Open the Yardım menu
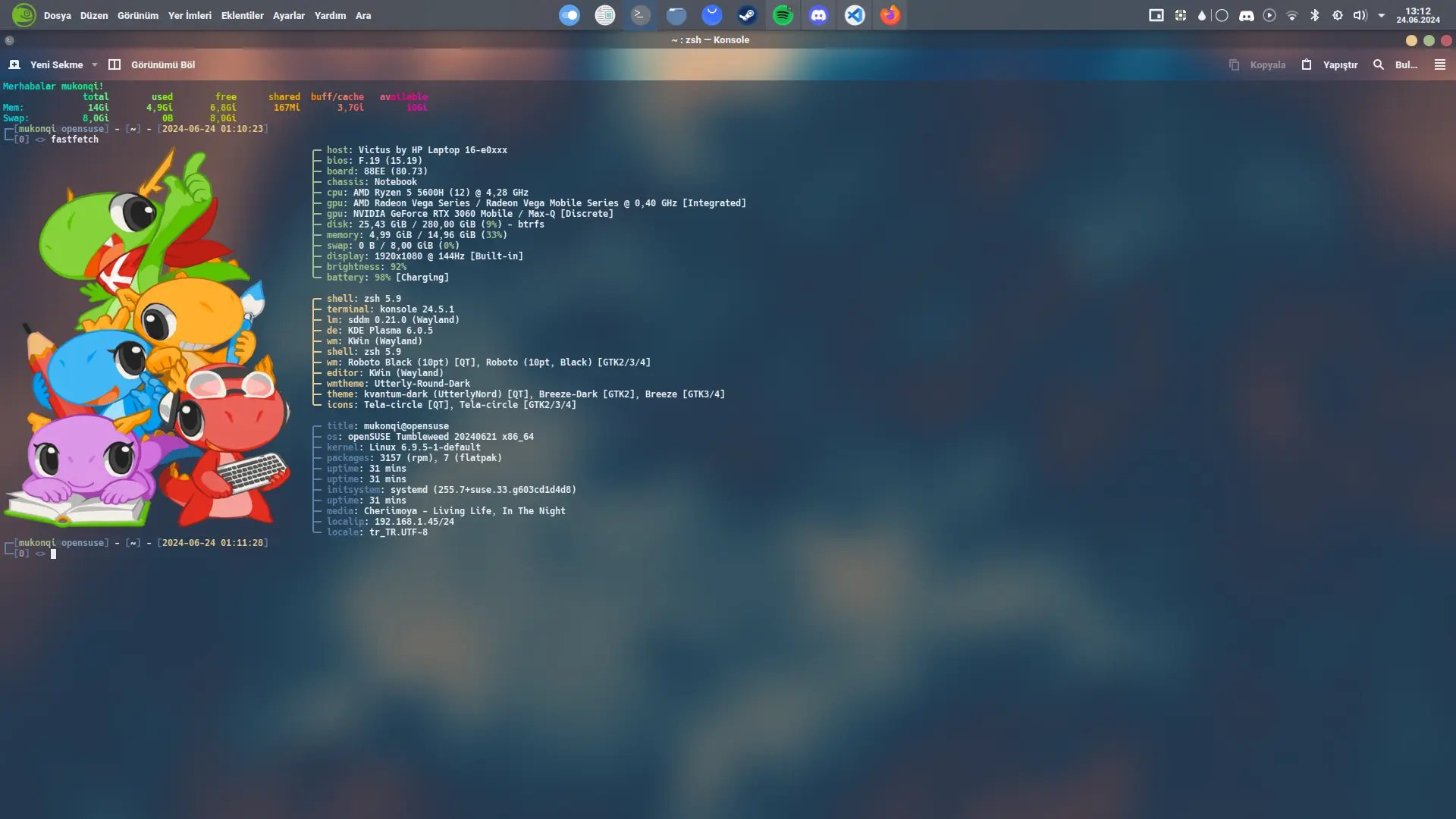 click(x=330, y=15)
